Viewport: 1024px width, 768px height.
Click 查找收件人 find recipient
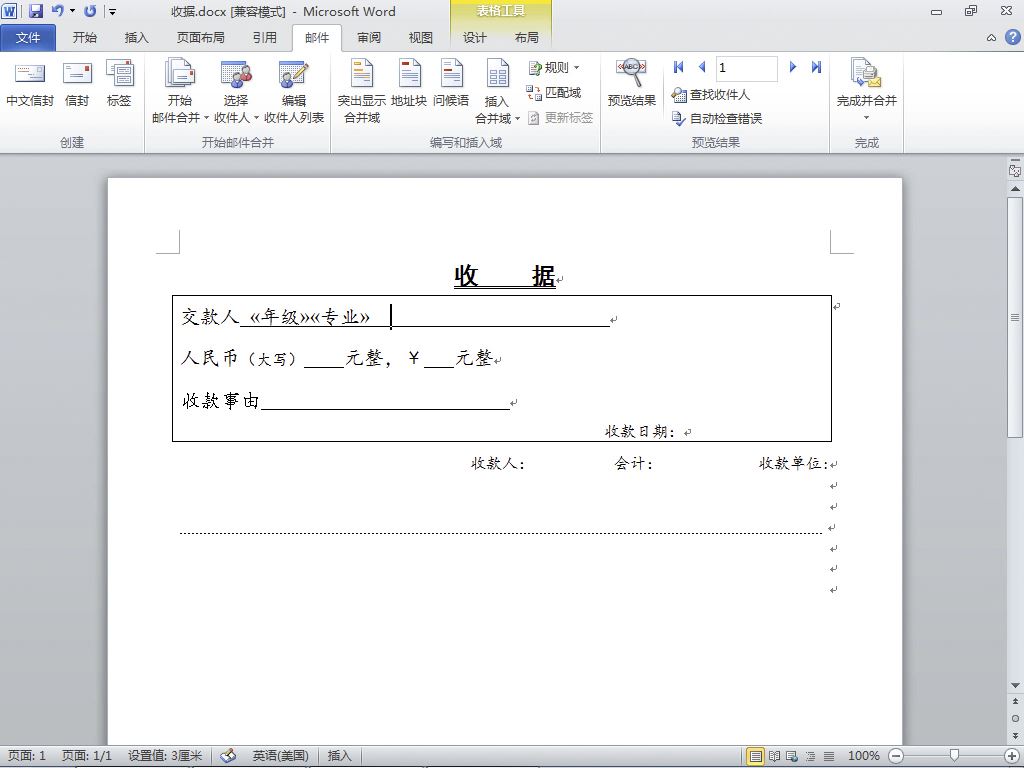pos(711,95)
